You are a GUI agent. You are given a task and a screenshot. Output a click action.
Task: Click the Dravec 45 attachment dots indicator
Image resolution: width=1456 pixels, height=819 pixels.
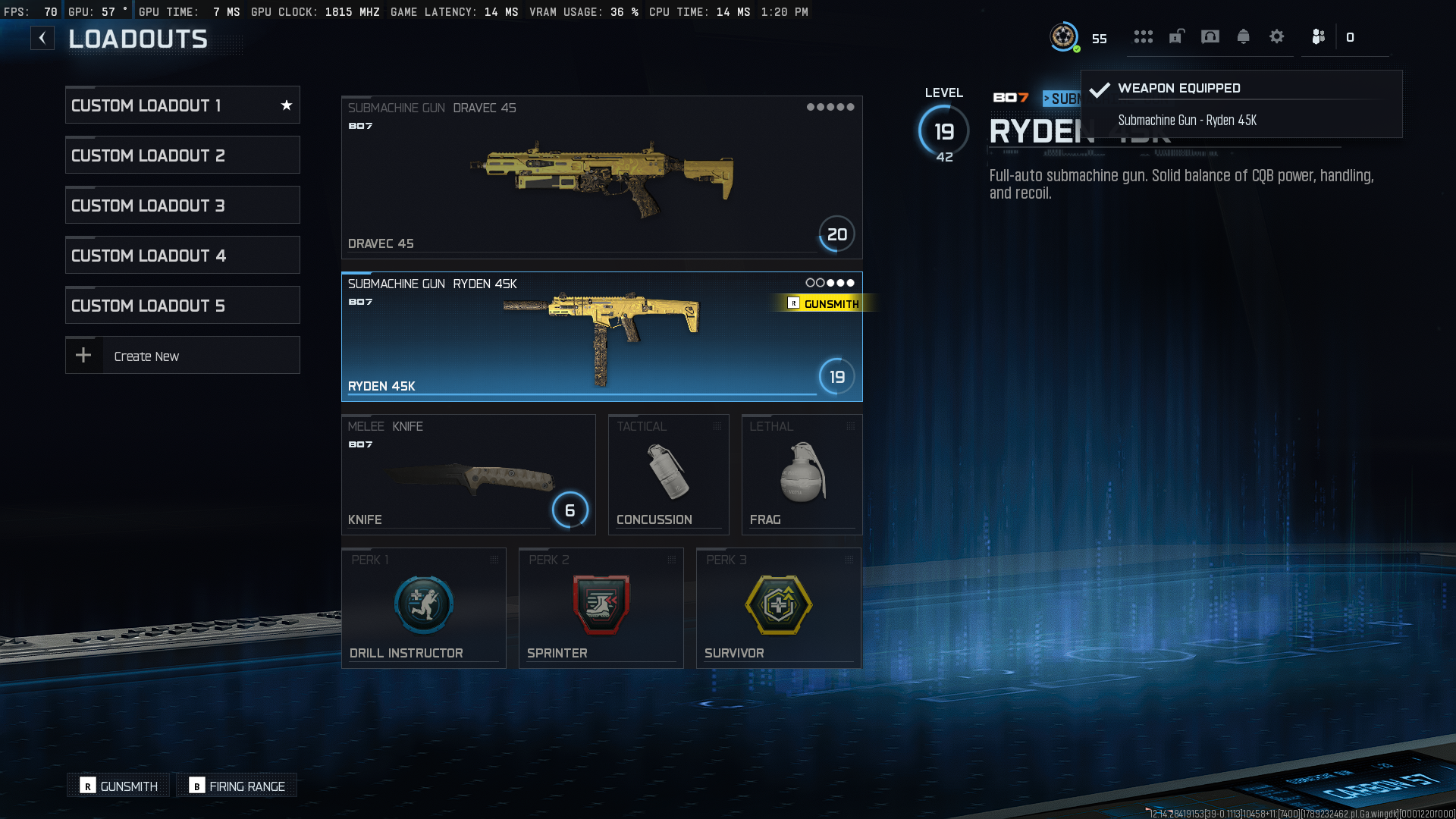click(x=830, y=107)
